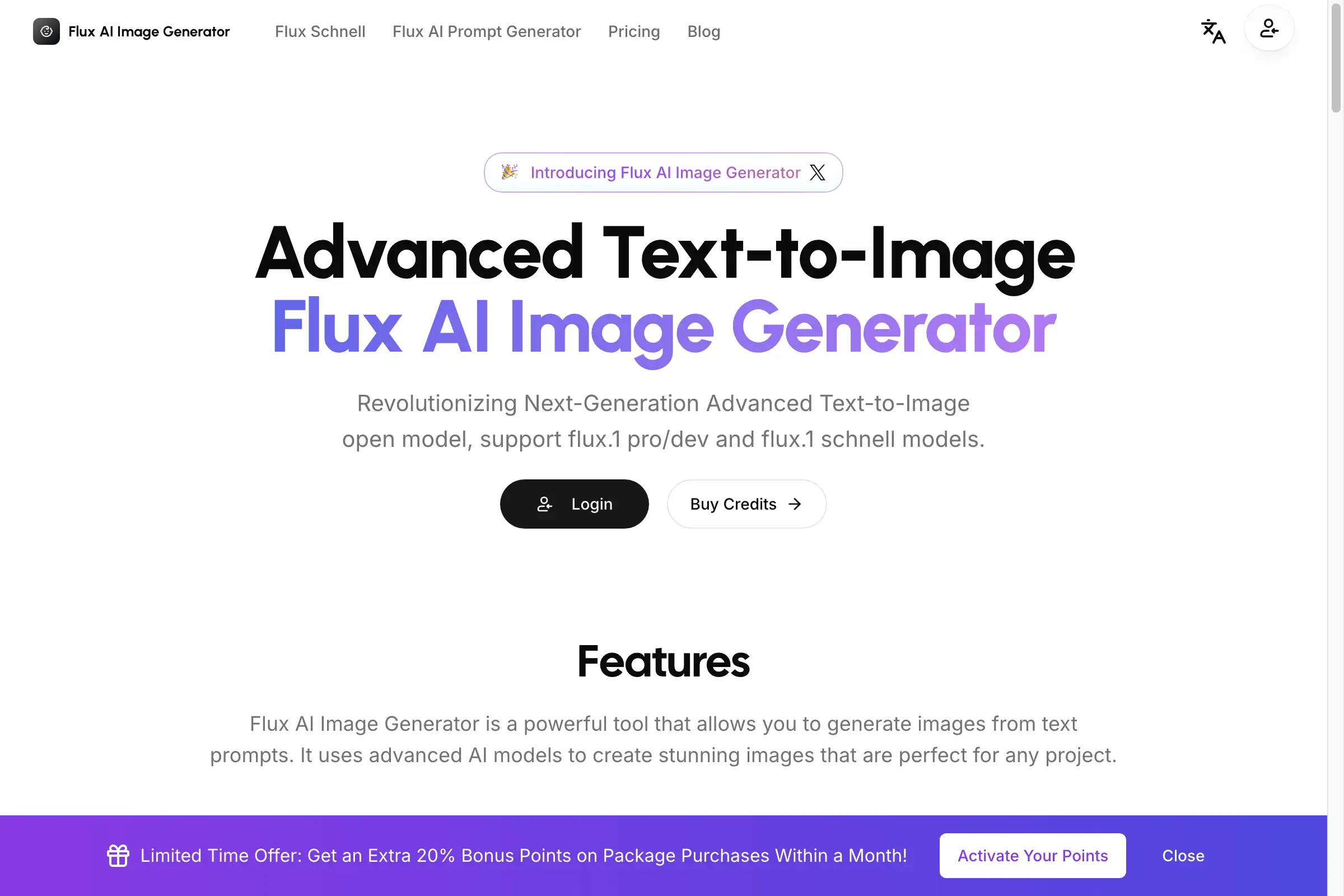This screenshot has width=1344, height=896.
Task: Open the Blog tab
Action: click(704, 30)
